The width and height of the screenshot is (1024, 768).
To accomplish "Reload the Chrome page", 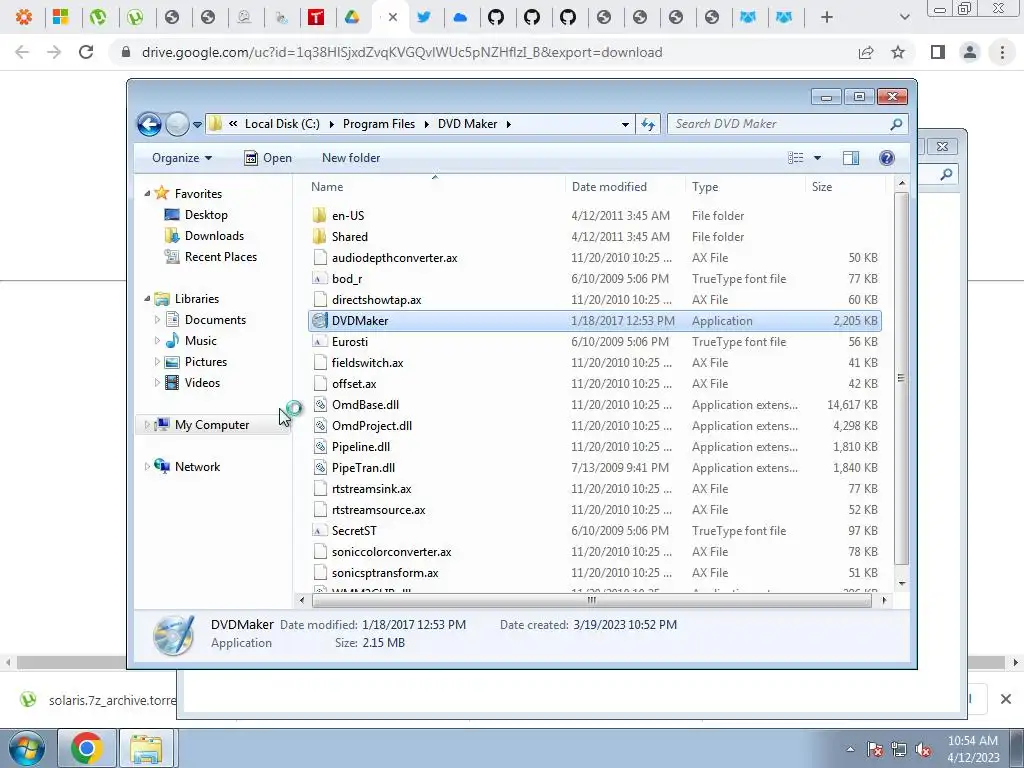I will 86,52.
